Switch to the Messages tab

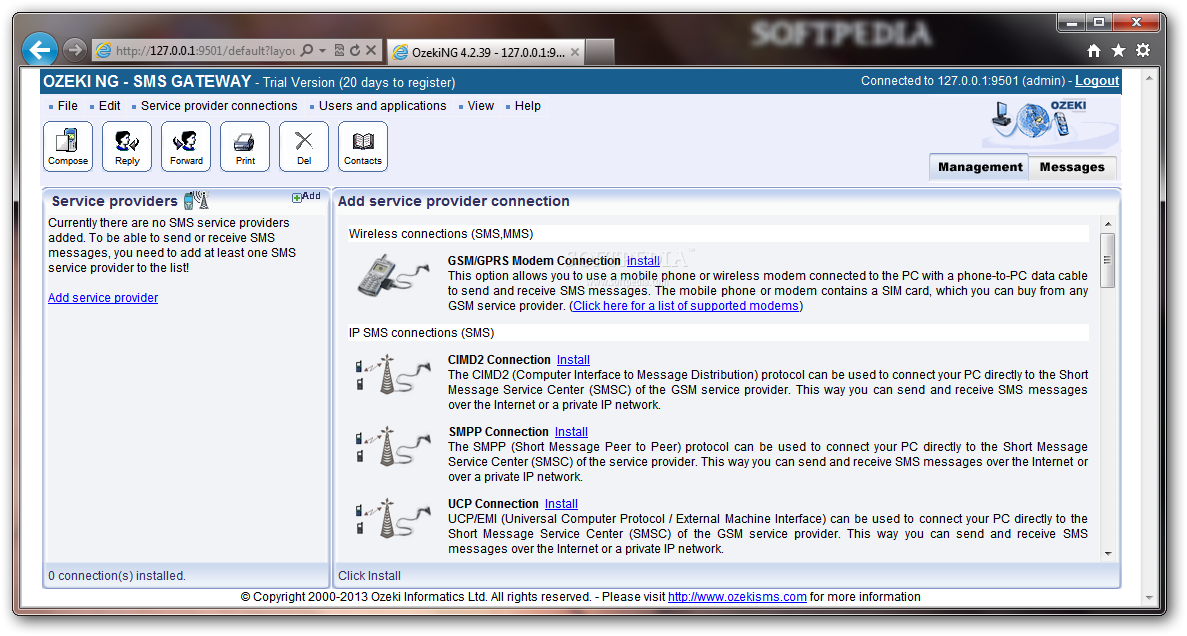pos(1072,167)
